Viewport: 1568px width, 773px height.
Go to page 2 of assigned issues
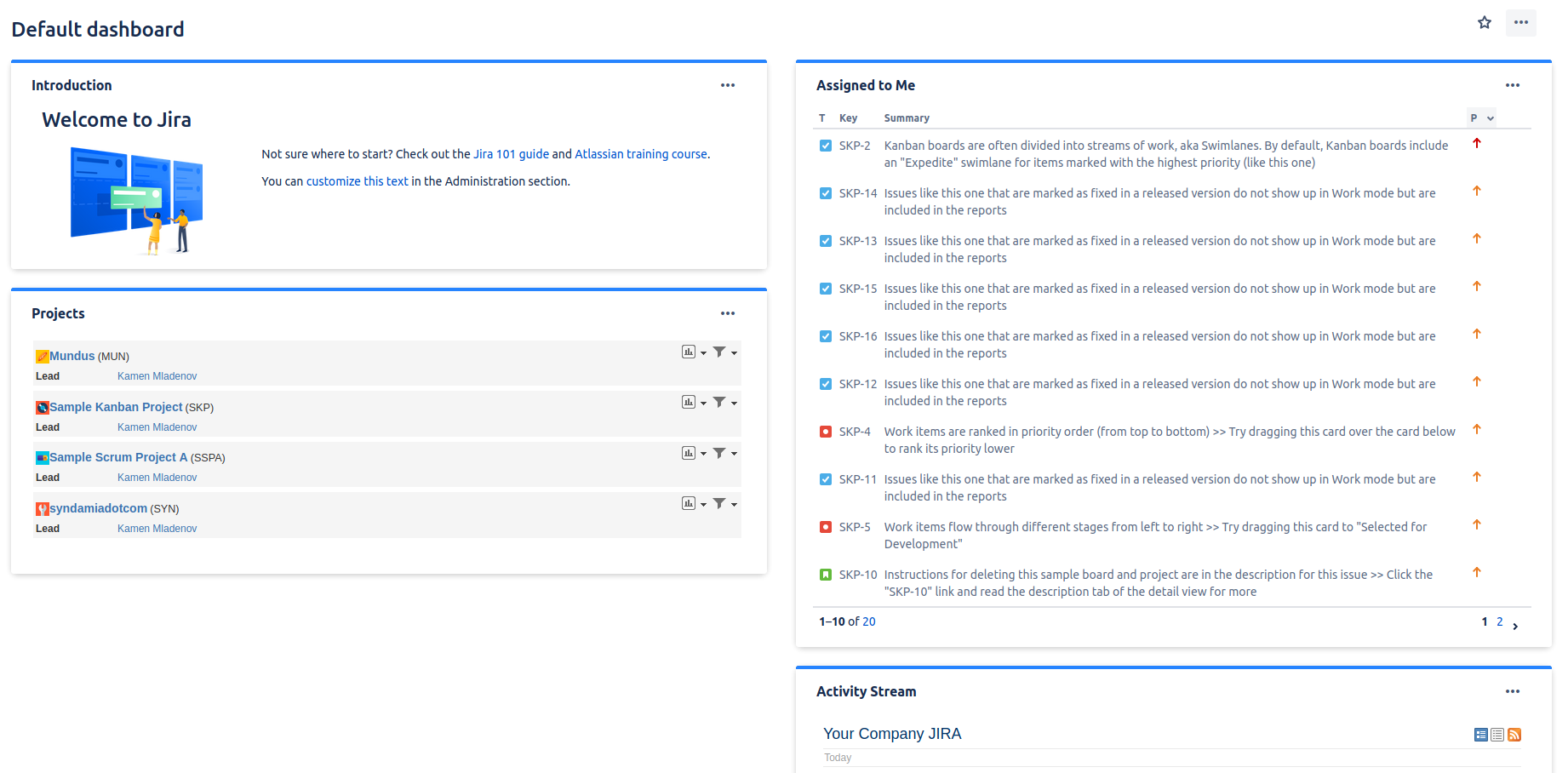pyautogui.click(x=1500, y=621)
